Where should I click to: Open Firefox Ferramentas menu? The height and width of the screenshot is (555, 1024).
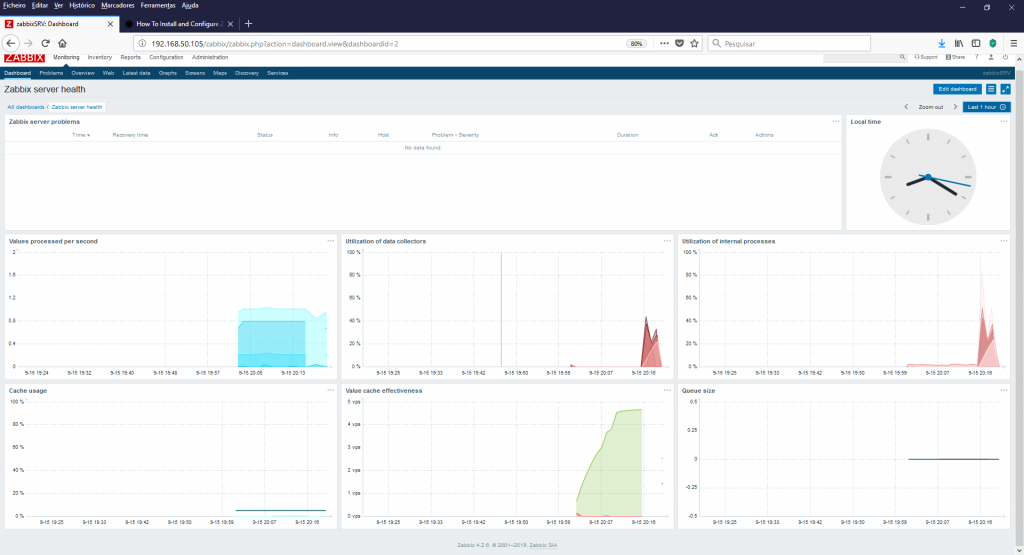coord(158,5)
